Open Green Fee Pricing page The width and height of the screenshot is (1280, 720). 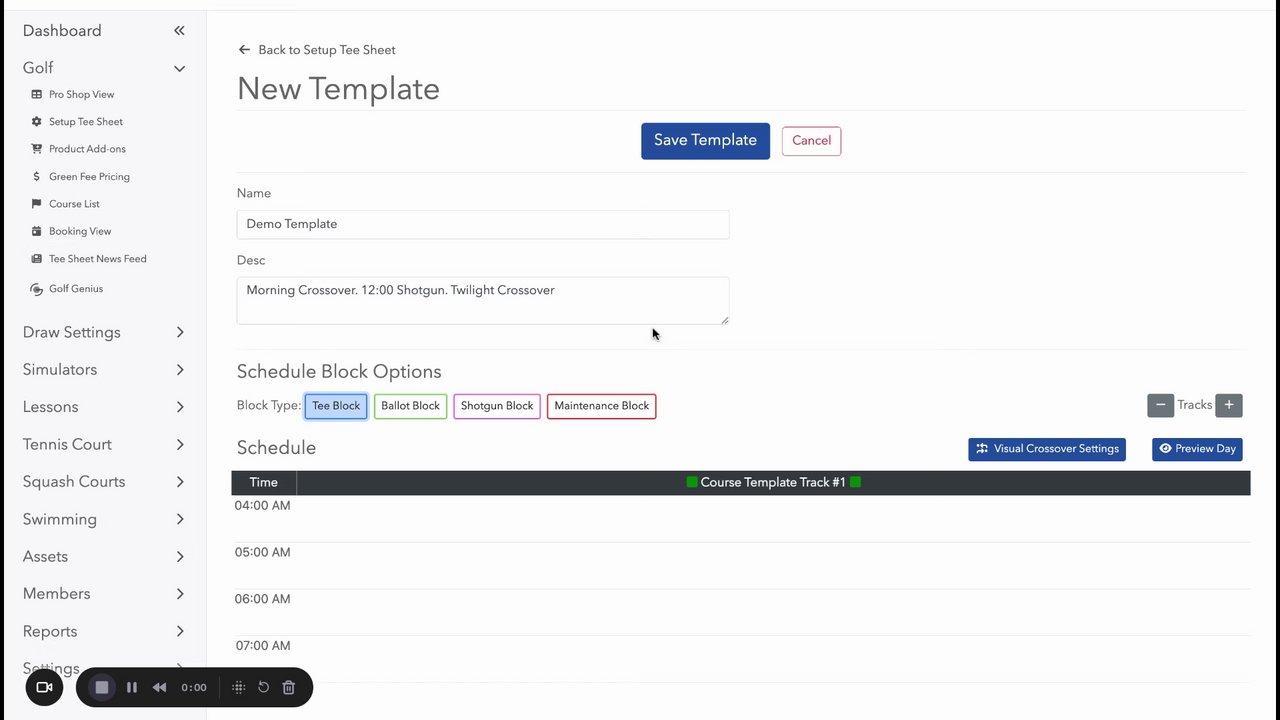(89, 177)
